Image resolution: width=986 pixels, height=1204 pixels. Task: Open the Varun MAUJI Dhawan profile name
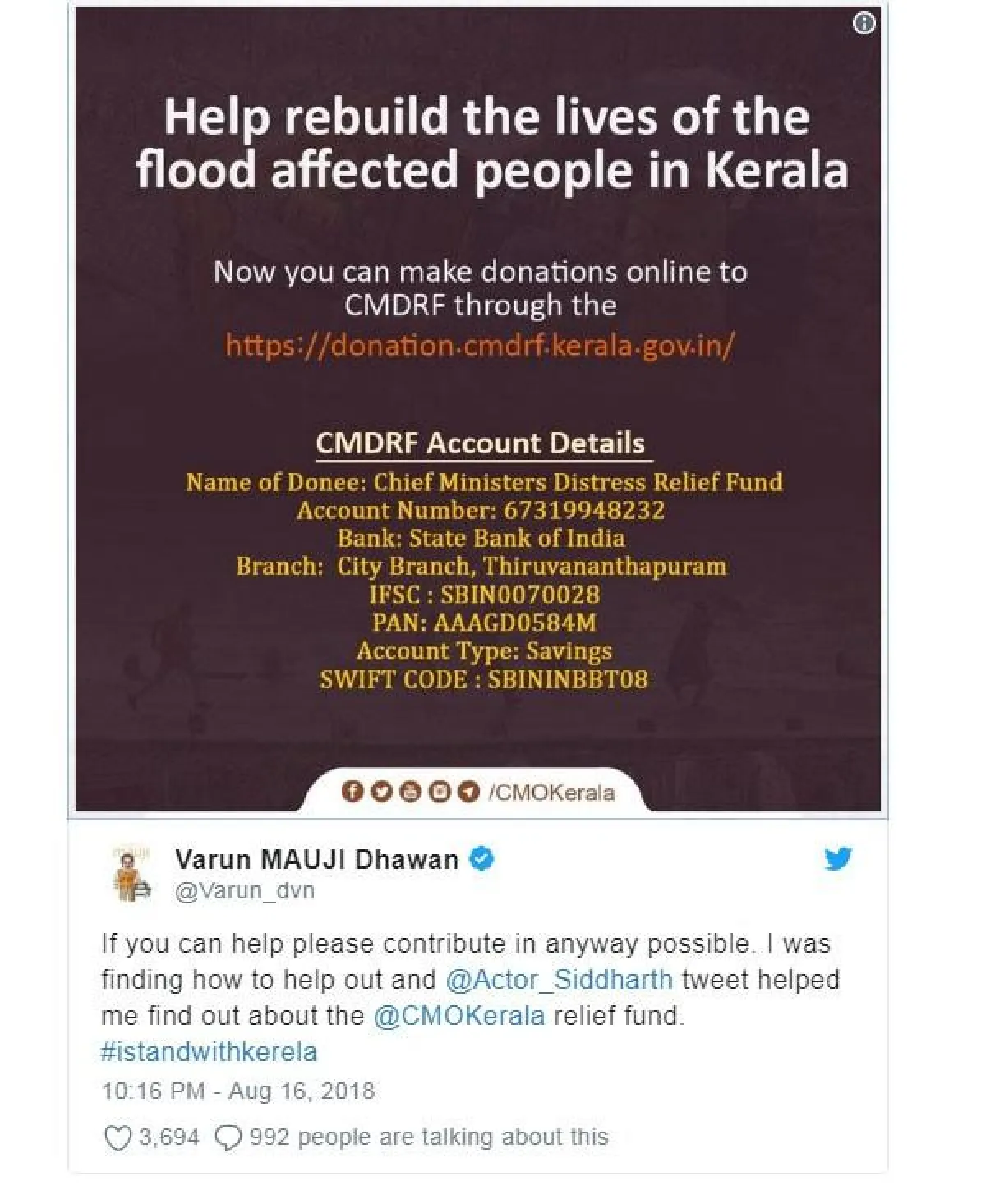pos(317,860)
